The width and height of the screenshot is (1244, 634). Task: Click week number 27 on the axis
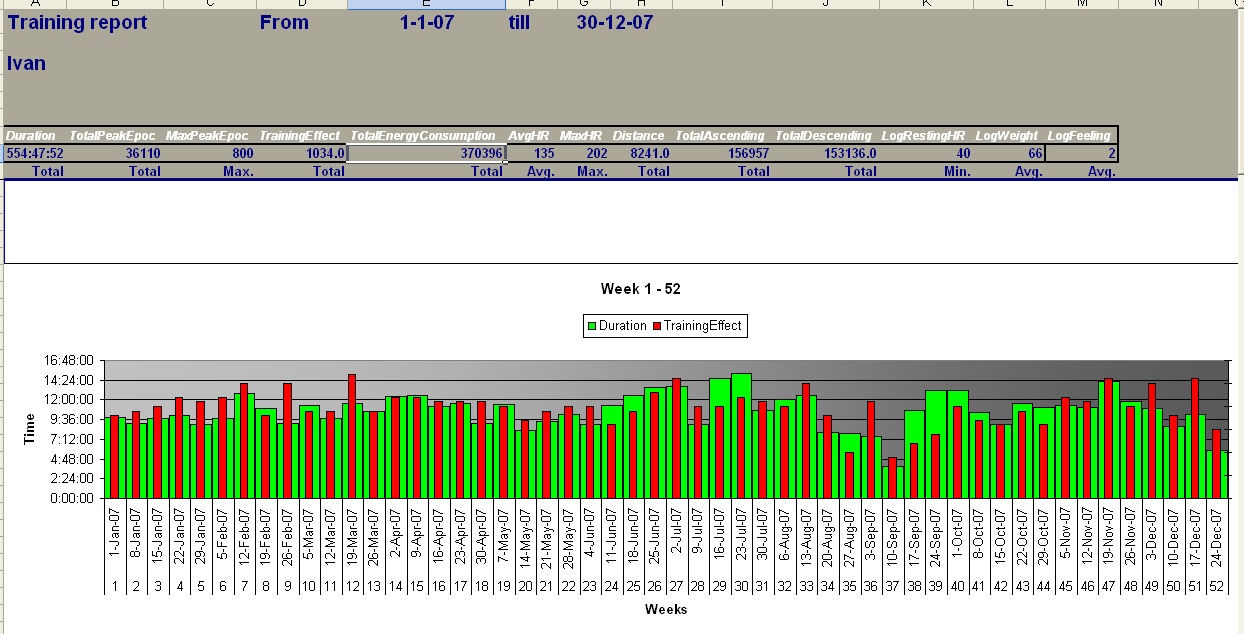point(676,586)
